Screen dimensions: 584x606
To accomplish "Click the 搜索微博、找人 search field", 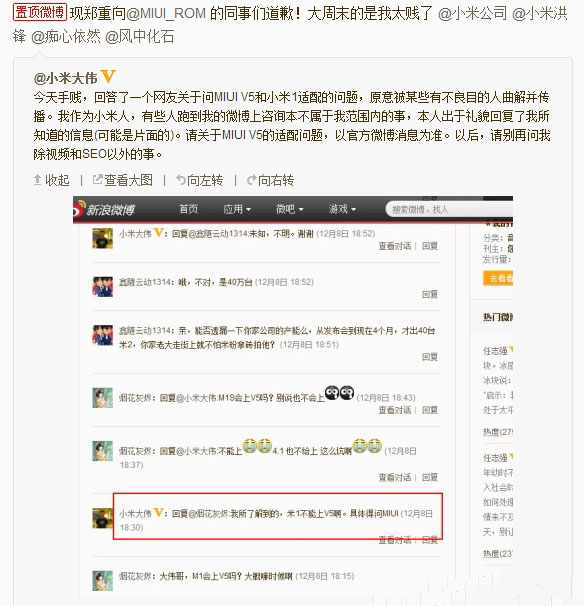I will 449,209.
